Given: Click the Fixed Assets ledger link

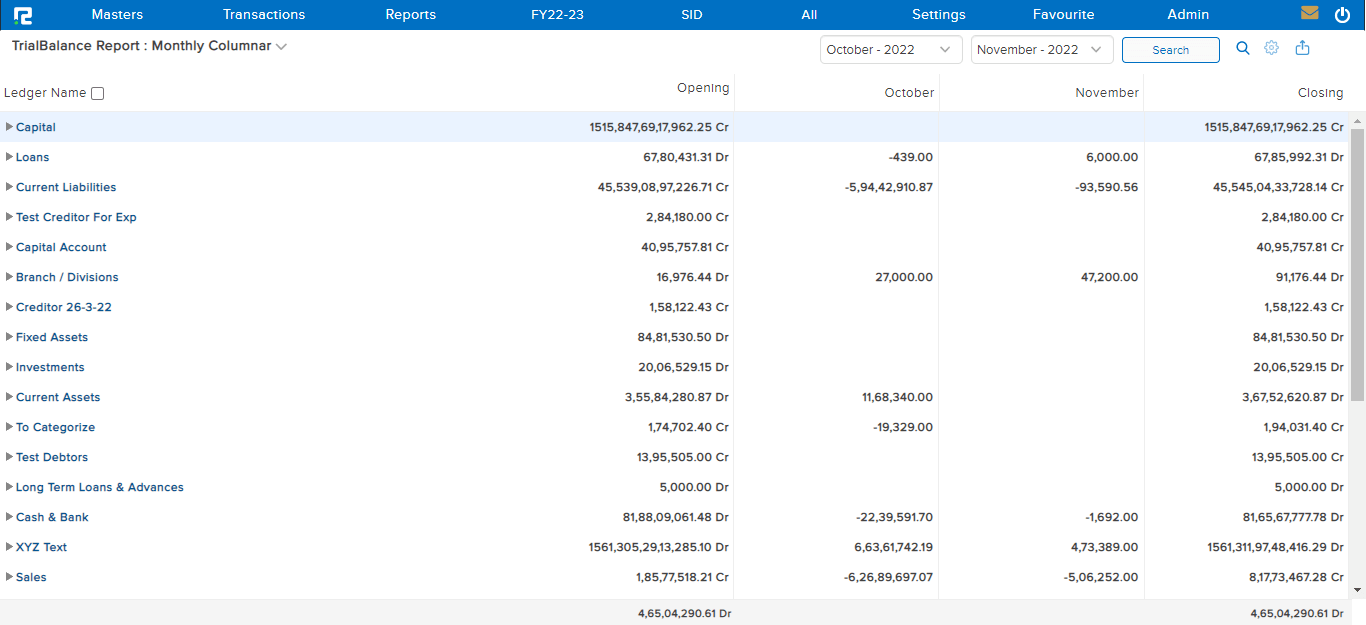Looking at the screenshot, I should (x=52, y=337).
